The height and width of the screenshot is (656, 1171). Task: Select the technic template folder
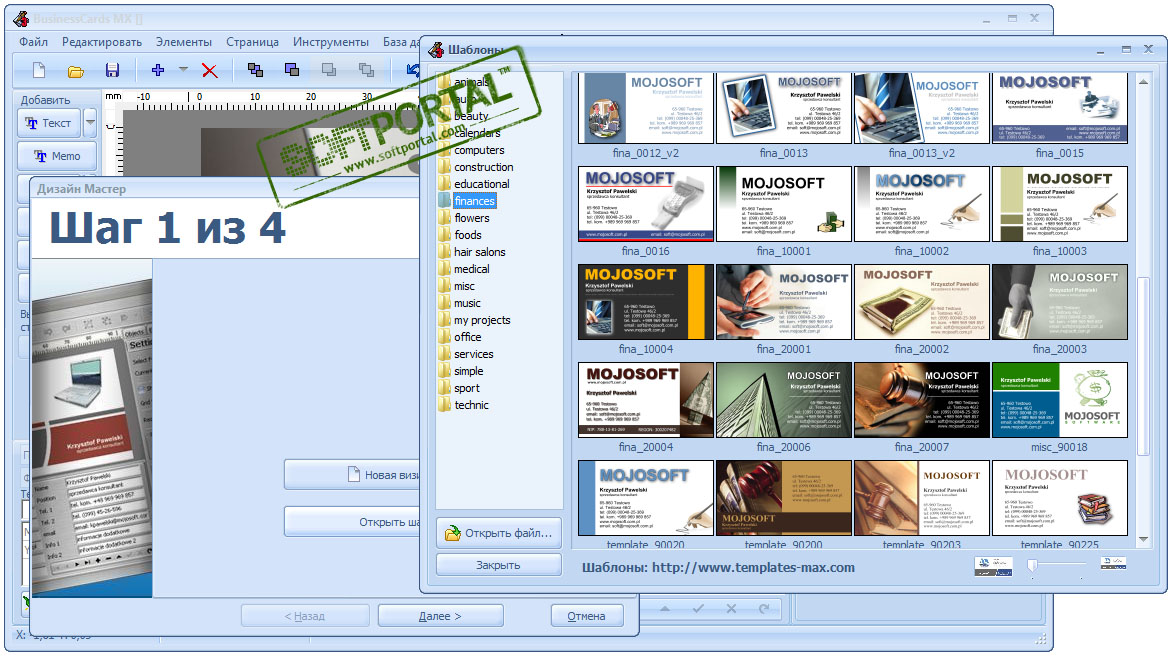click(471, 405)
